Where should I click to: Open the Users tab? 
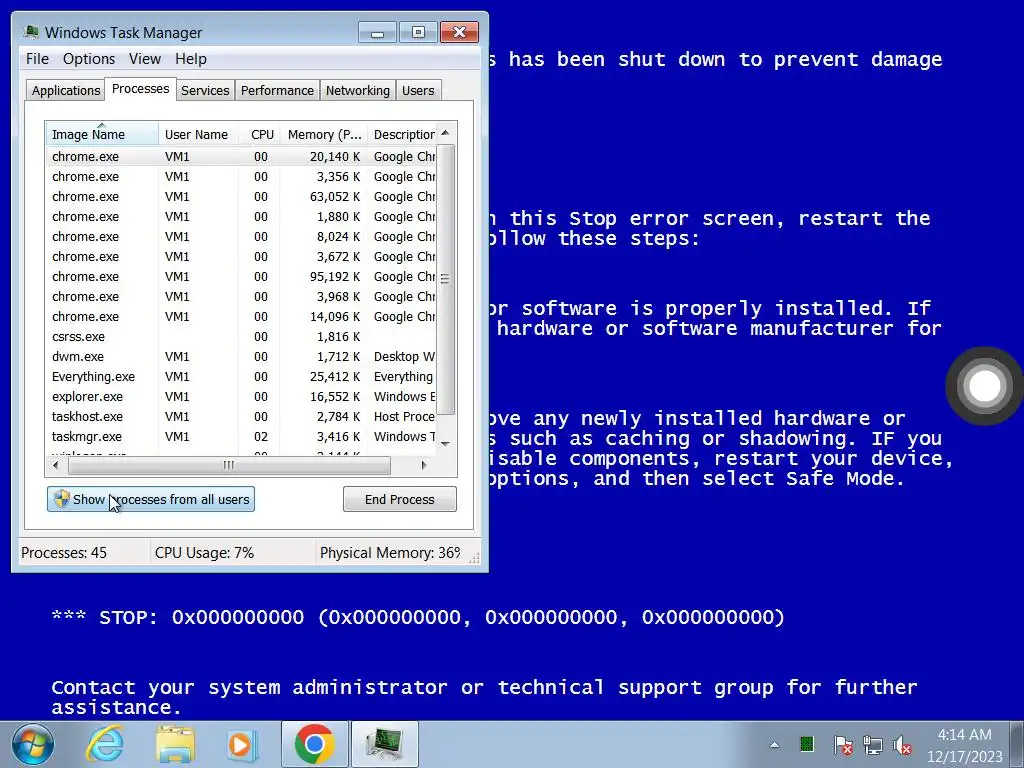click(x=418, y=90)
